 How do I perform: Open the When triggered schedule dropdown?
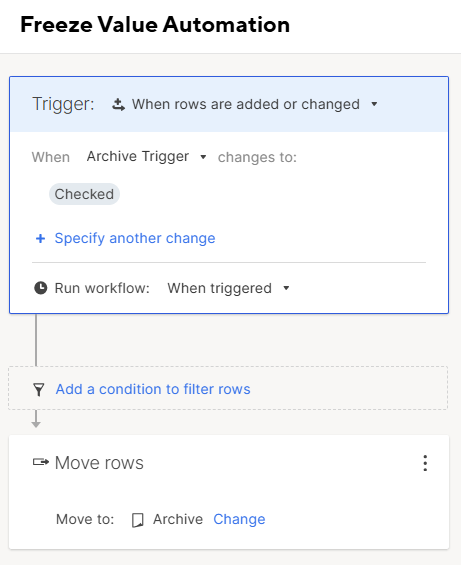coord(286,288)
